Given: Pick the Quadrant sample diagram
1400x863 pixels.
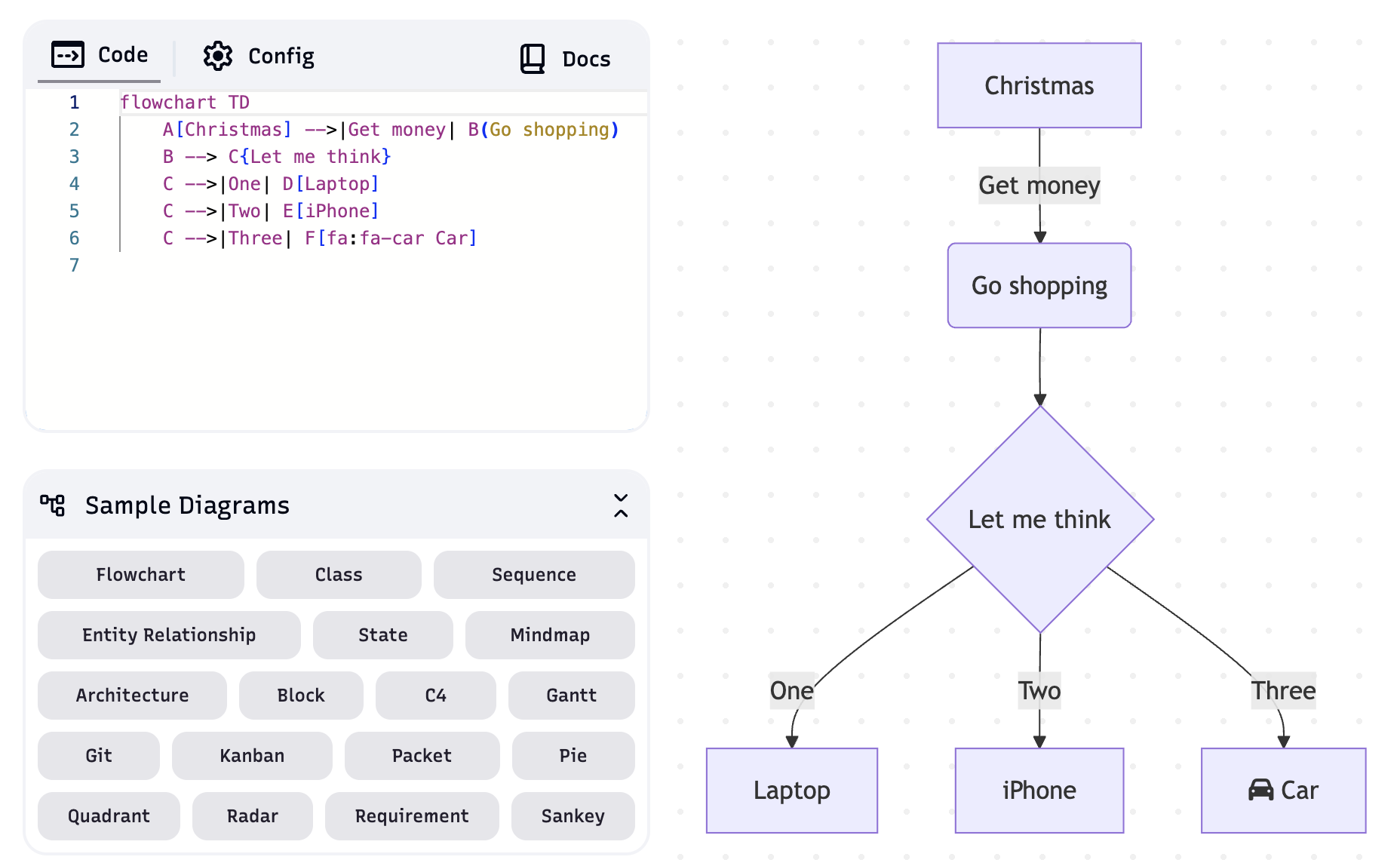Looking at the screenshot, I should tap(109, 816).
